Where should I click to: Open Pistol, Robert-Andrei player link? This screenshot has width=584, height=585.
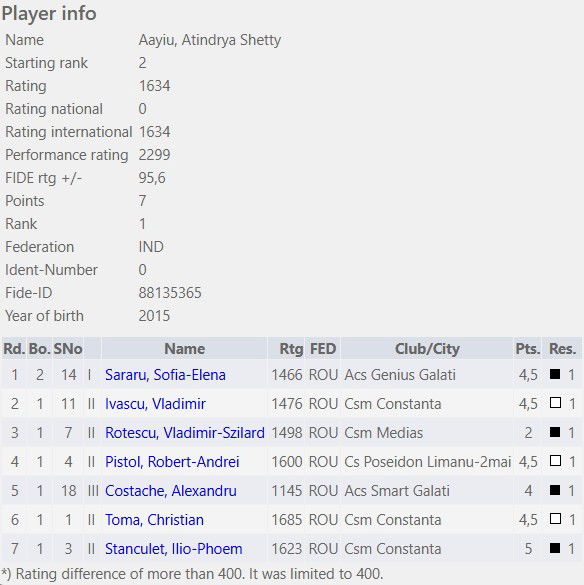[x=172, y=462]
